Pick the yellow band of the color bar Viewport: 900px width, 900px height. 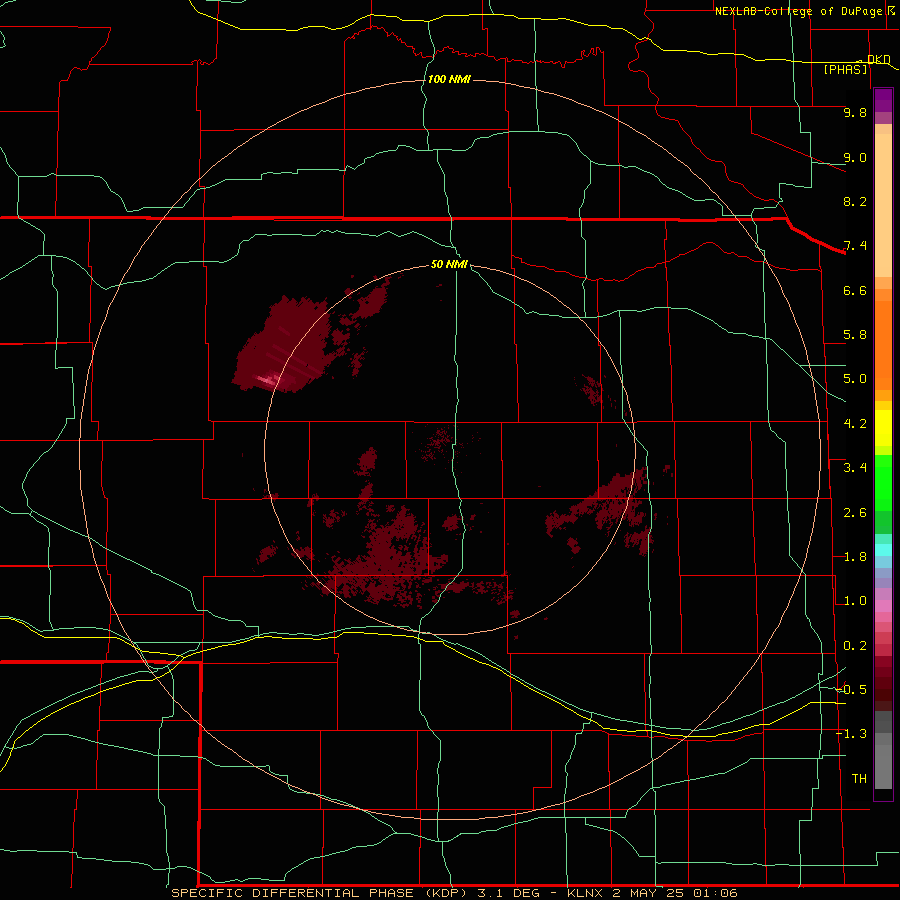click(883, 428)
